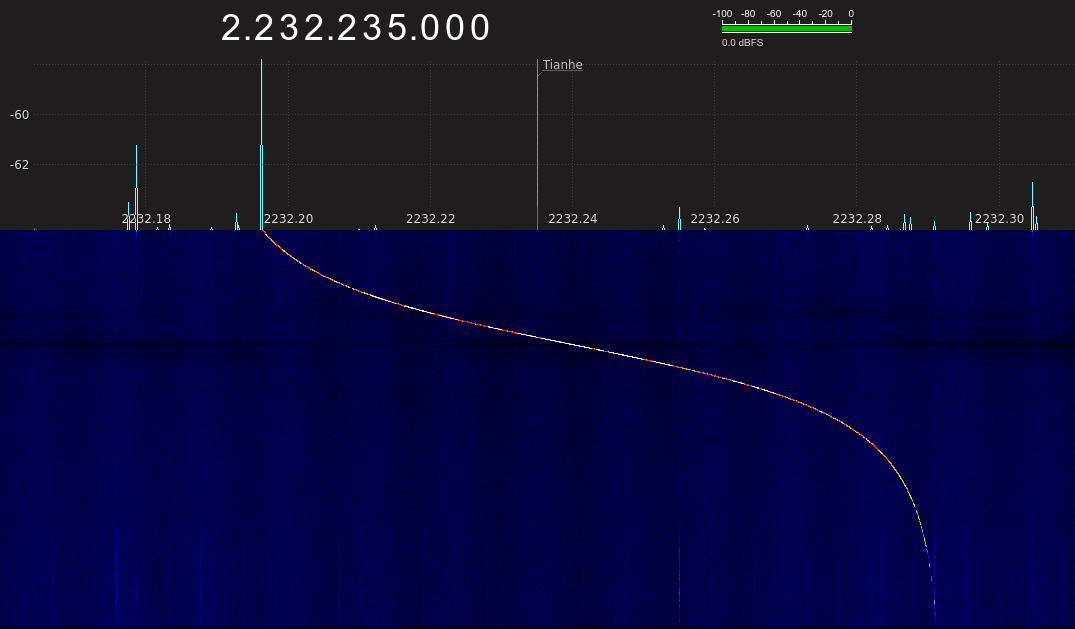Click the last 1 Hz digit of the frequency
This screenshot has height=629, width=1075.
click(480, 28)
